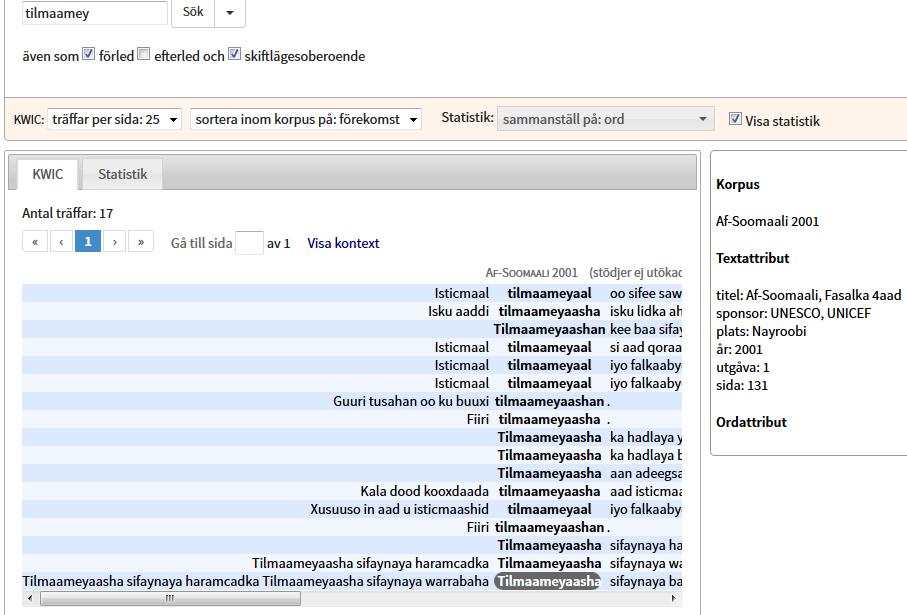
Task: Click tilmaameyaal after 'Xusuuso in aad u isticmaashid'
Action: pyautogui.click(x=549, y=509)
